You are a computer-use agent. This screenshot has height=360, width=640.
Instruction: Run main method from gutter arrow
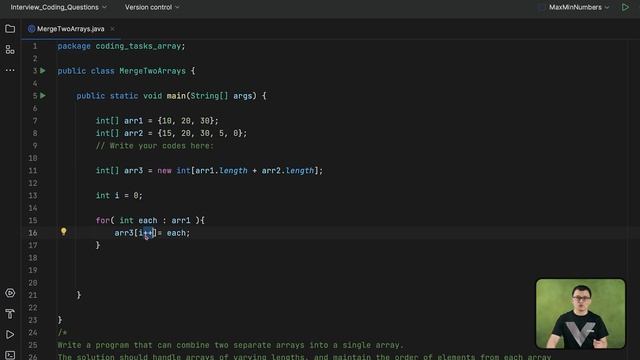[x=43, y=96]
